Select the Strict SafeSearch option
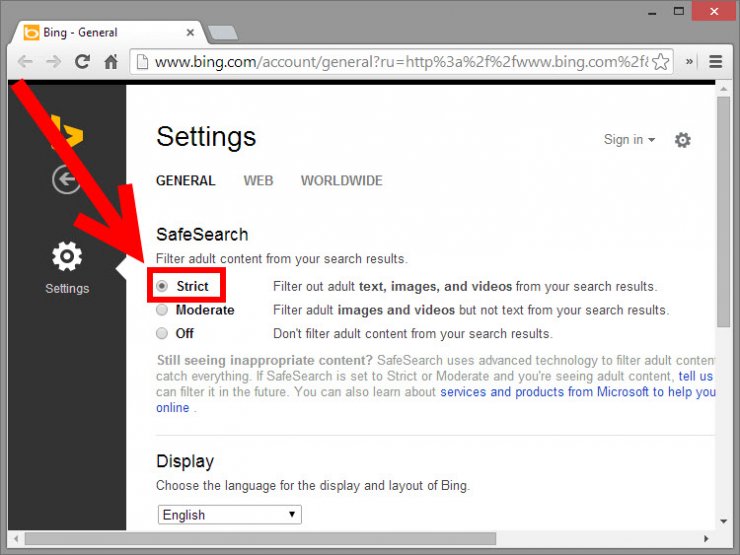Image resolution: width=740 pixels, height=555 pixels. pyautogui.click(x=162, y=286)
